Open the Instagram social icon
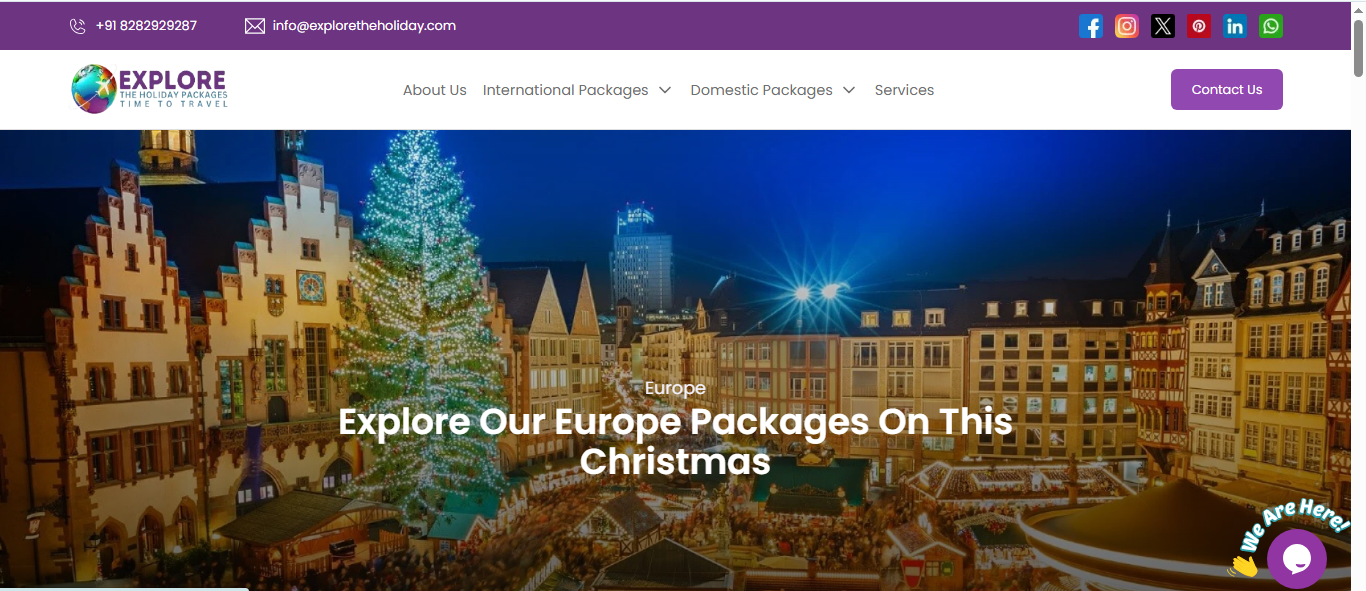1366x591 pixels. click(x=1127, y=26)
